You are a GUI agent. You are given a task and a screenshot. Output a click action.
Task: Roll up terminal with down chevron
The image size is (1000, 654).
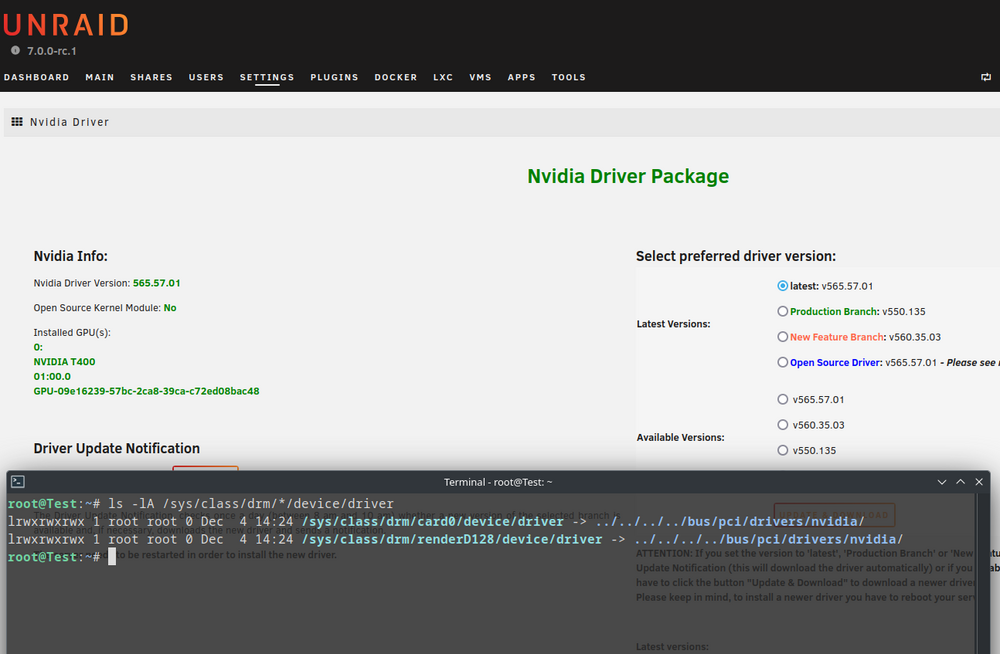(942, 482)
